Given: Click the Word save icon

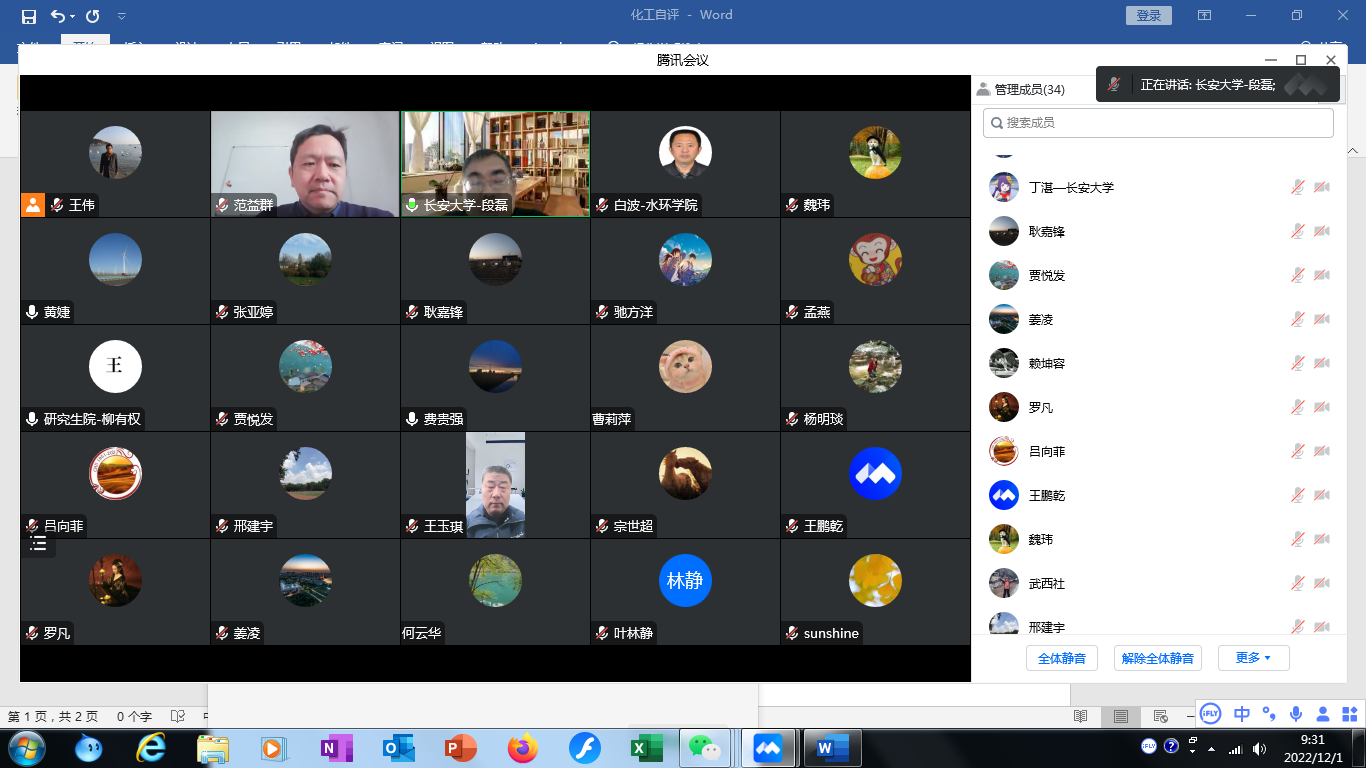Looking at the screenshot, I should pos(29,16).
